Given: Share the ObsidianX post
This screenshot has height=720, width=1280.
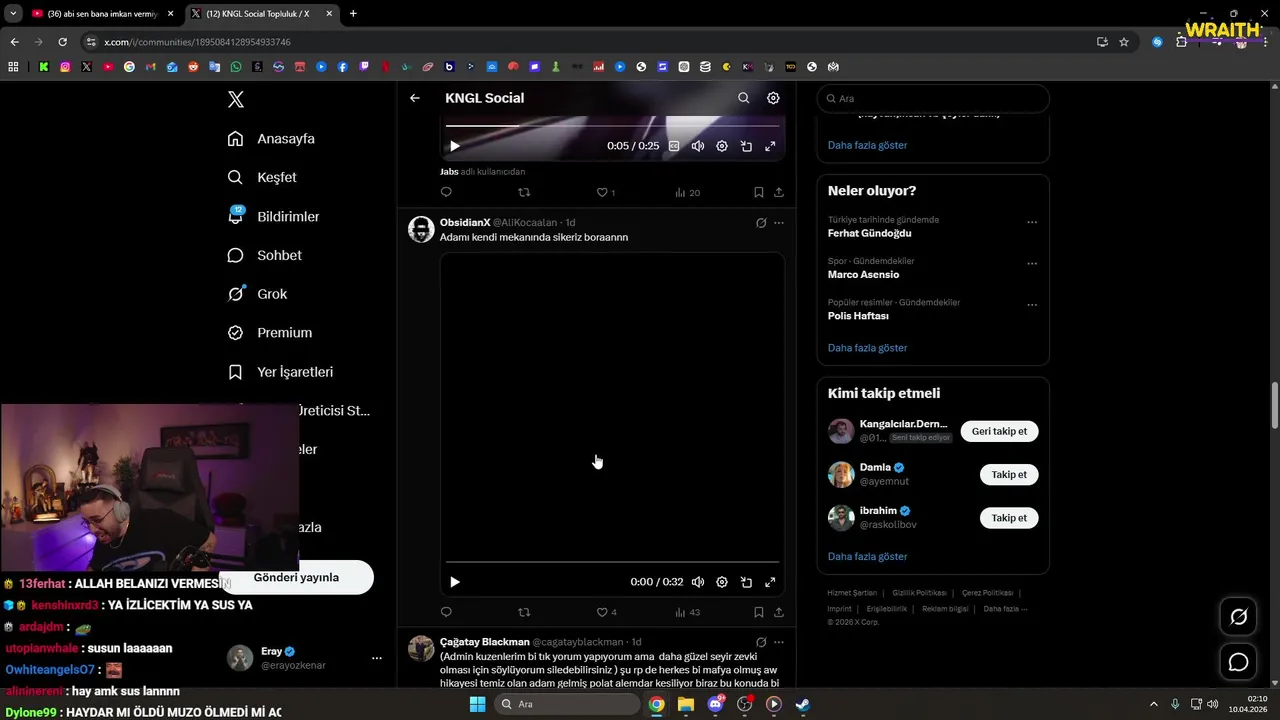Looking at the screenshot, I should [x=779, y=612].
